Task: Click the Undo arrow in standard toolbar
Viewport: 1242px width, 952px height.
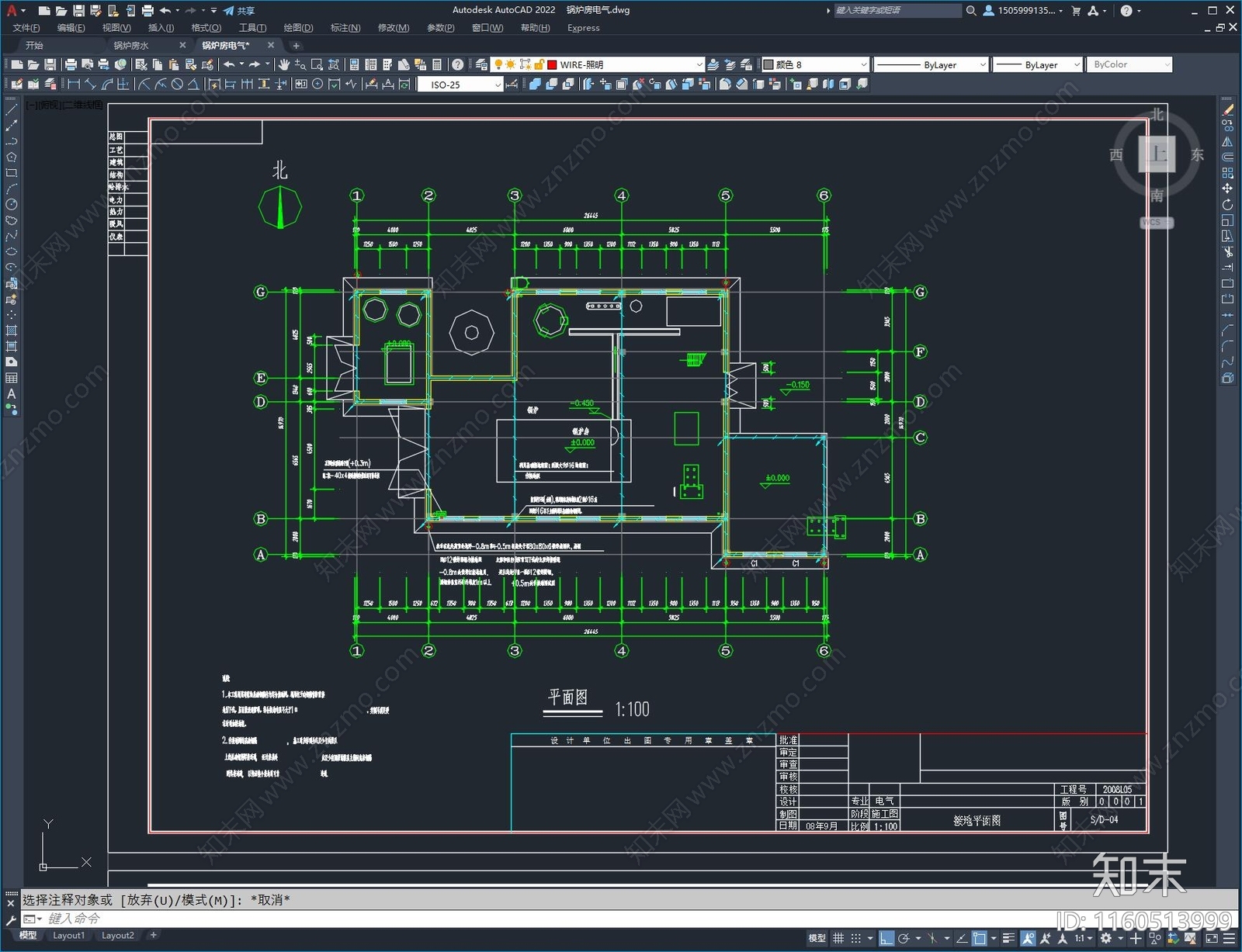Action: click(x=229, y=64)
